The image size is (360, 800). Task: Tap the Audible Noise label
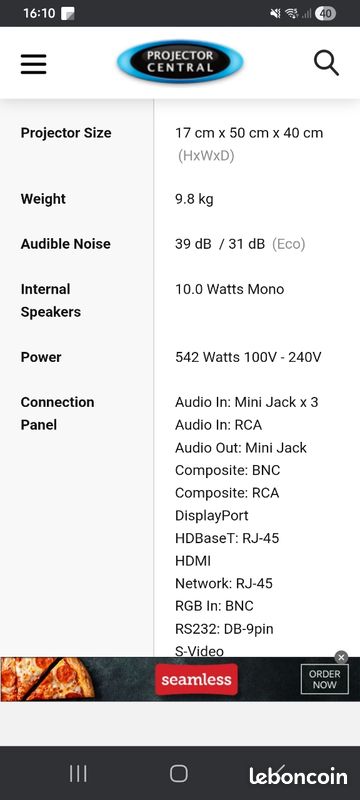65,244
